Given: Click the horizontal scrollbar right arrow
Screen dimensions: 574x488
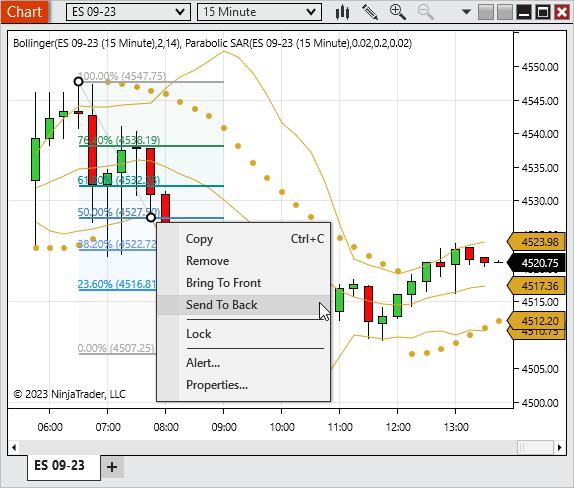Looking at the screenshot, I should (x=559, y=447).
